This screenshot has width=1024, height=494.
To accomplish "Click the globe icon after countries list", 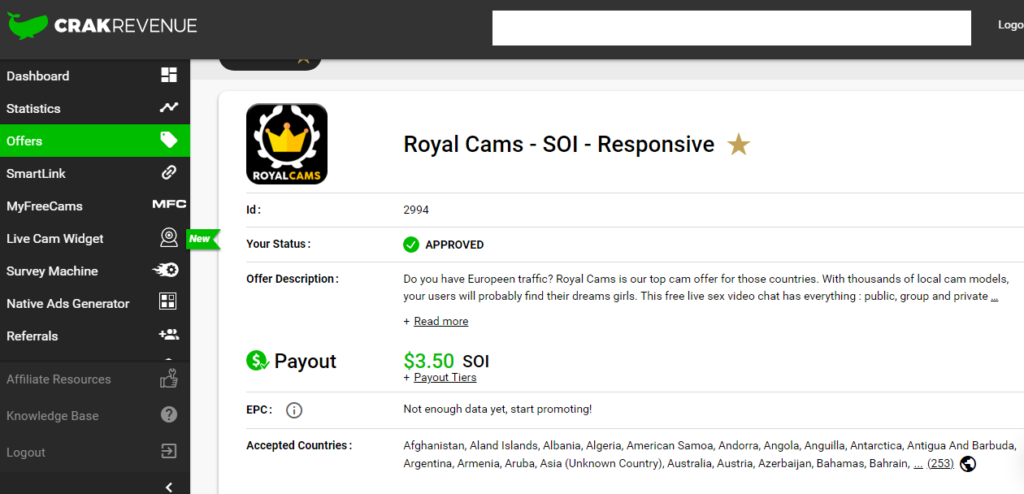I will (968, 464).
